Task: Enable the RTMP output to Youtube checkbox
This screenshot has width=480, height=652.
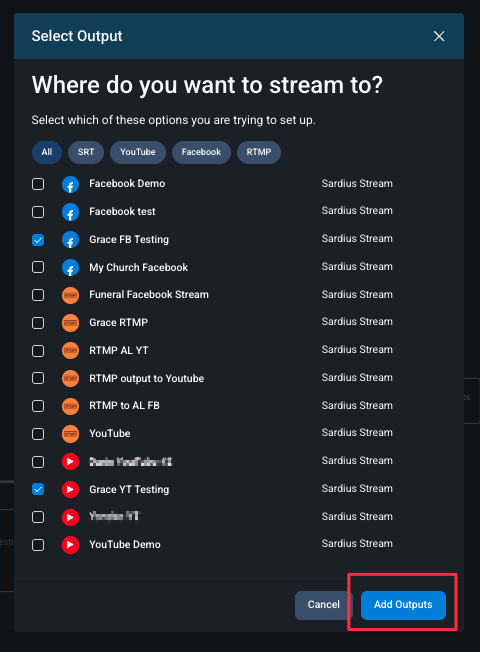Action: pos(38,378)
